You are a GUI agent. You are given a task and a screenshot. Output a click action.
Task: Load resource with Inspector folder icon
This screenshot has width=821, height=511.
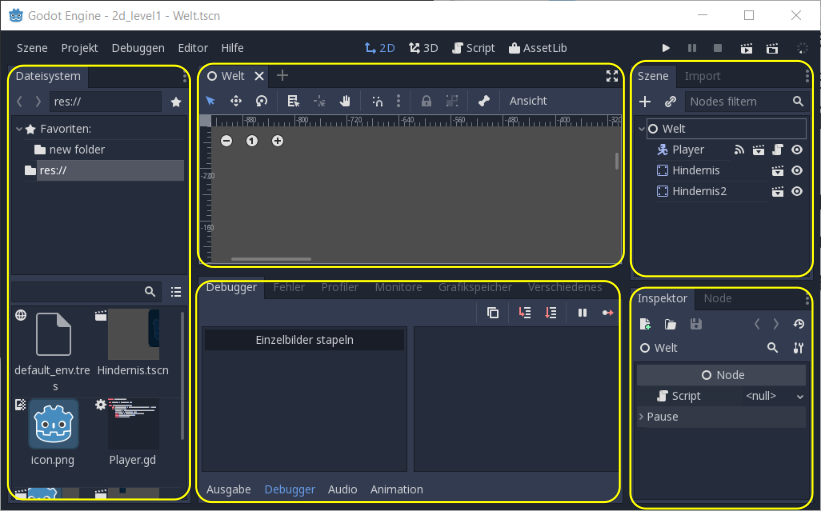tap(670, 324)
